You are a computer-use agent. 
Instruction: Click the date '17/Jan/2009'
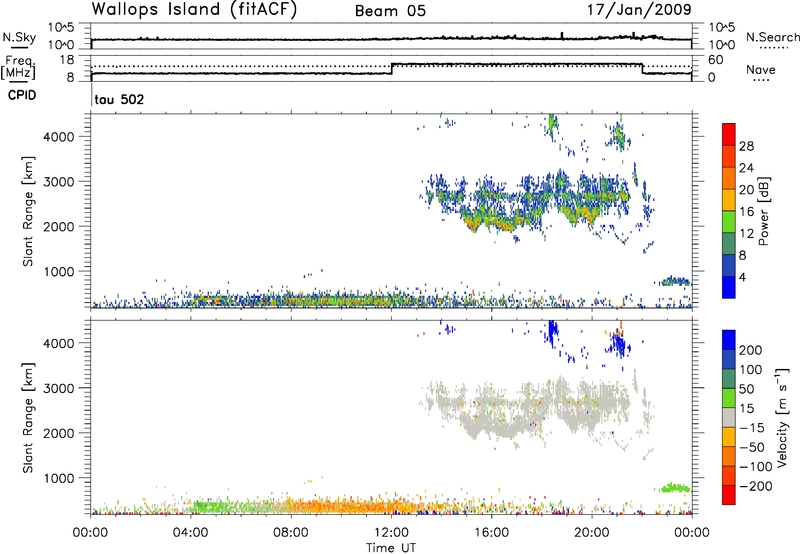pyautogui.click(x=639, y=9)
